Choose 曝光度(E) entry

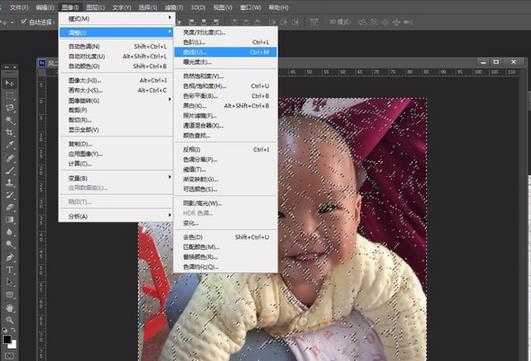coord(226,62)
